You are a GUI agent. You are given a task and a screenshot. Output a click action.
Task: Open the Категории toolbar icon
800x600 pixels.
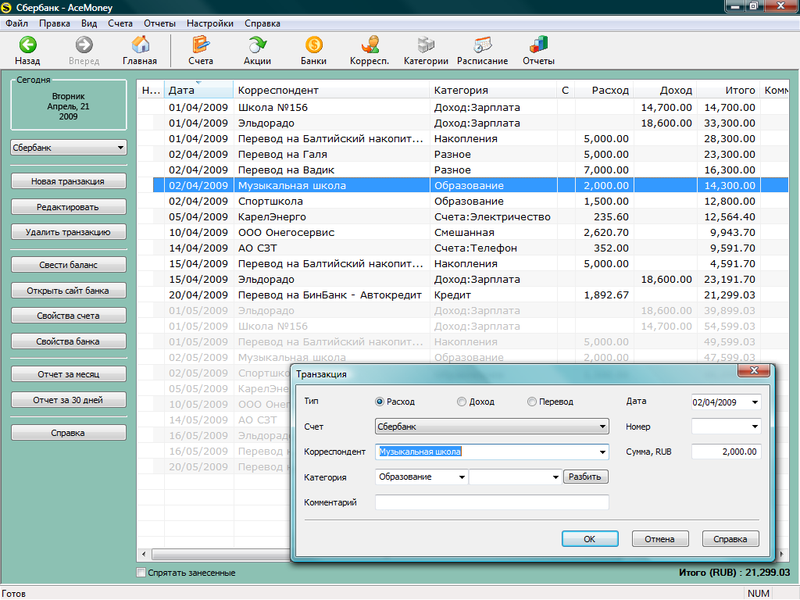[x=426, y=45]
